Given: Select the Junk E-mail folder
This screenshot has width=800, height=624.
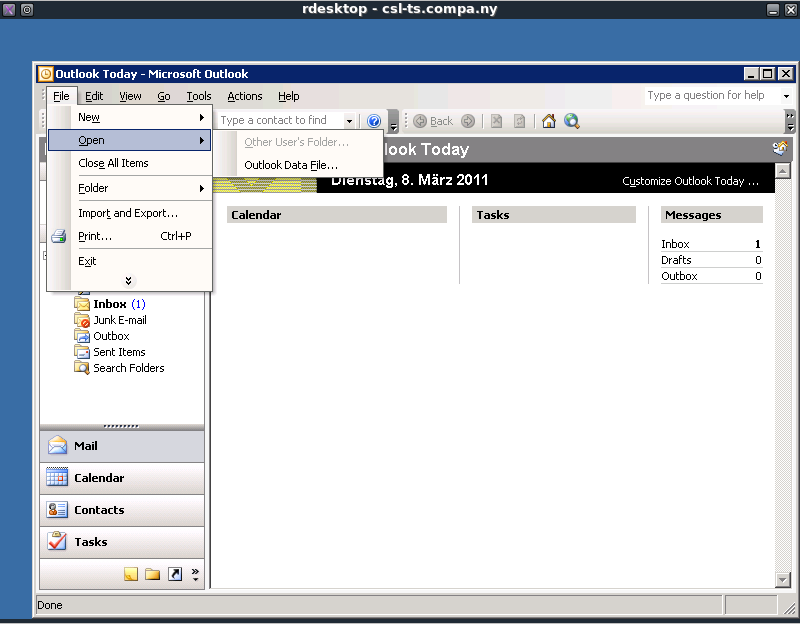Looking at the screenshot, I should click(119, 320).
